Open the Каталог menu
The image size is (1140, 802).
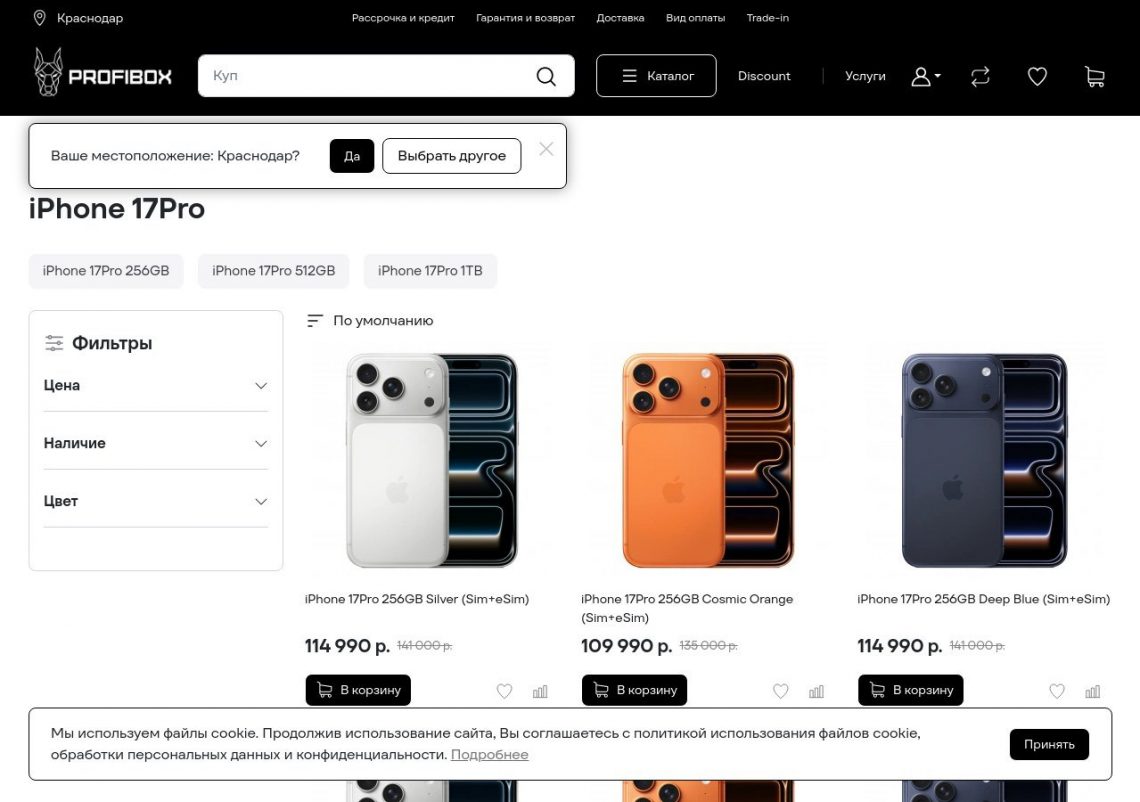656,76
